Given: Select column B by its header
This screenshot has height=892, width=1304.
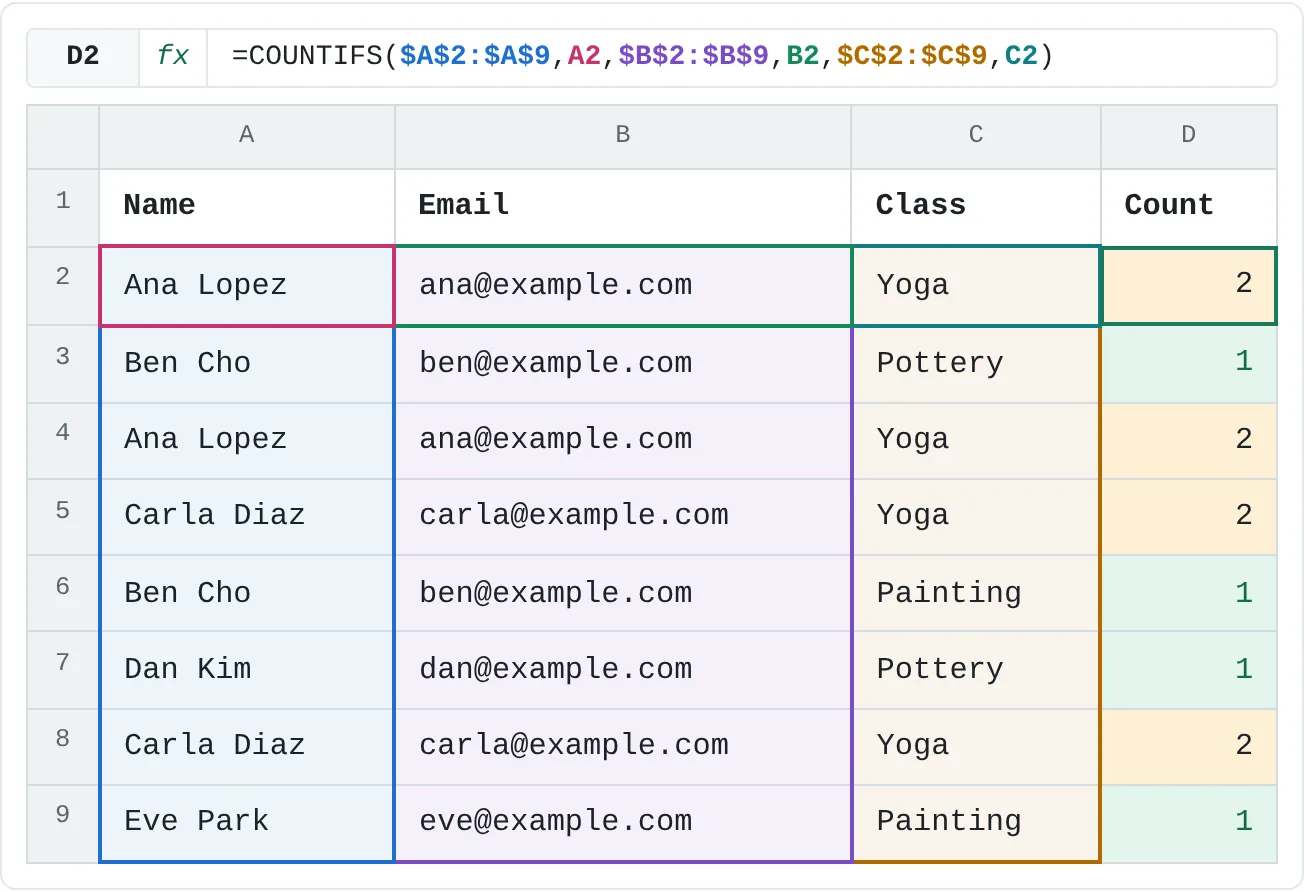Looking at the screenshot, I should click(623, 135).
